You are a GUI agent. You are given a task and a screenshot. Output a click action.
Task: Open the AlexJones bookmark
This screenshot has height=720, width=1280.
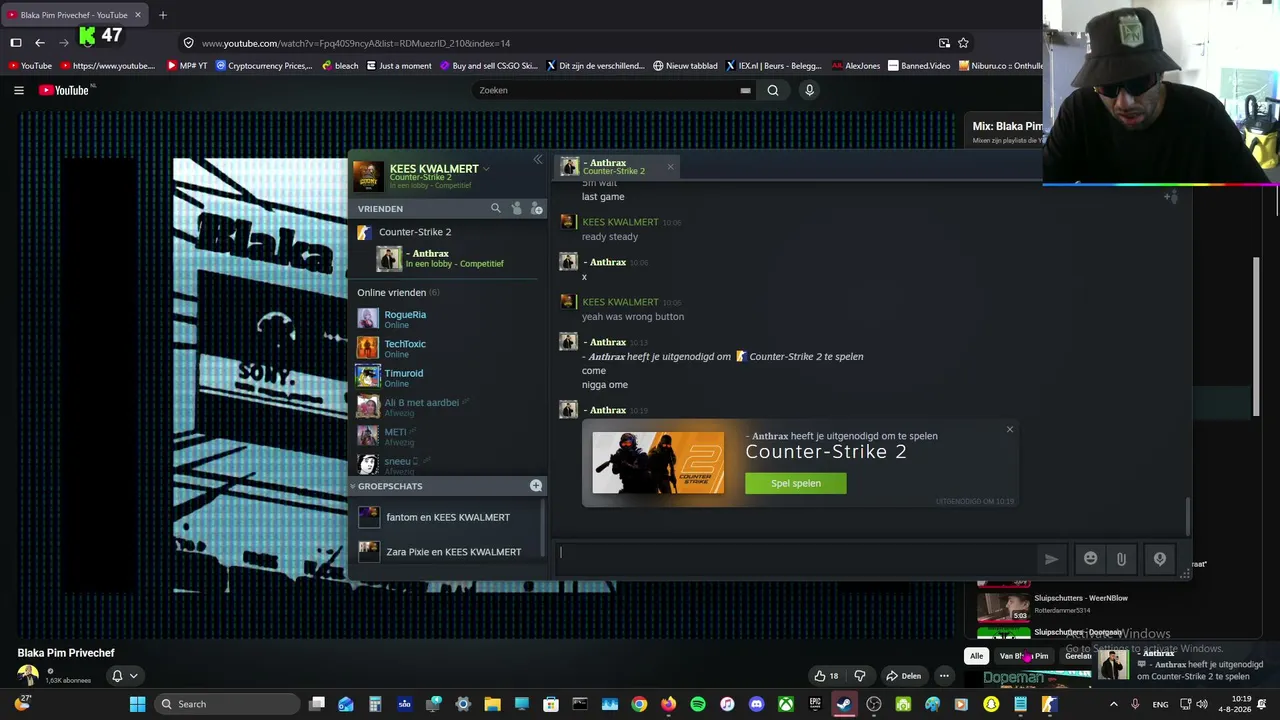(856, 66)
